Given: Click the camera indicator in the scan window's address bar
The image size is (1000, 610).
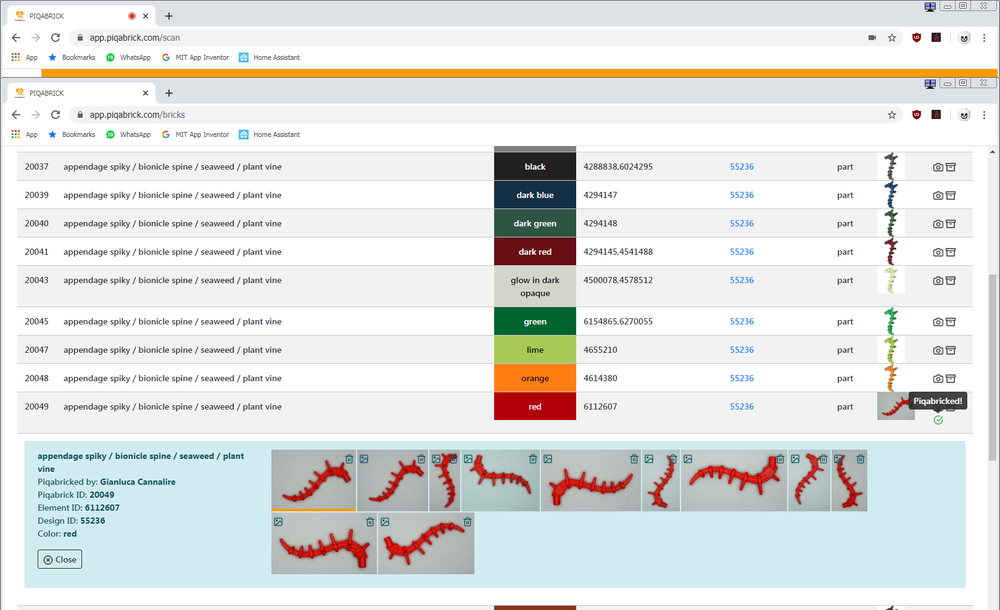Looking at the screenshot, I should coord(872,38).
